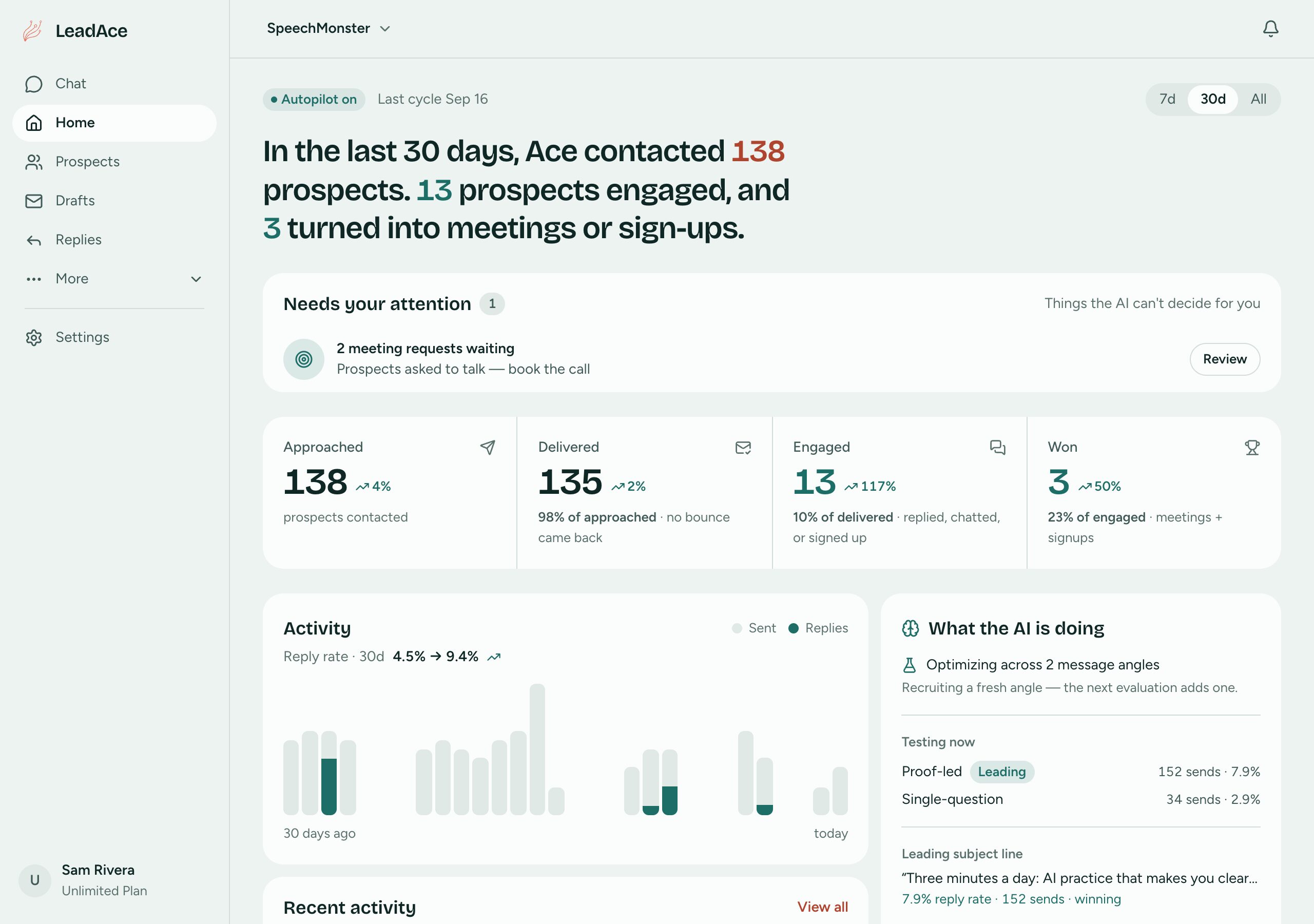
Task: Click the meeting requests target icon
Action: [x=304, y=359]
